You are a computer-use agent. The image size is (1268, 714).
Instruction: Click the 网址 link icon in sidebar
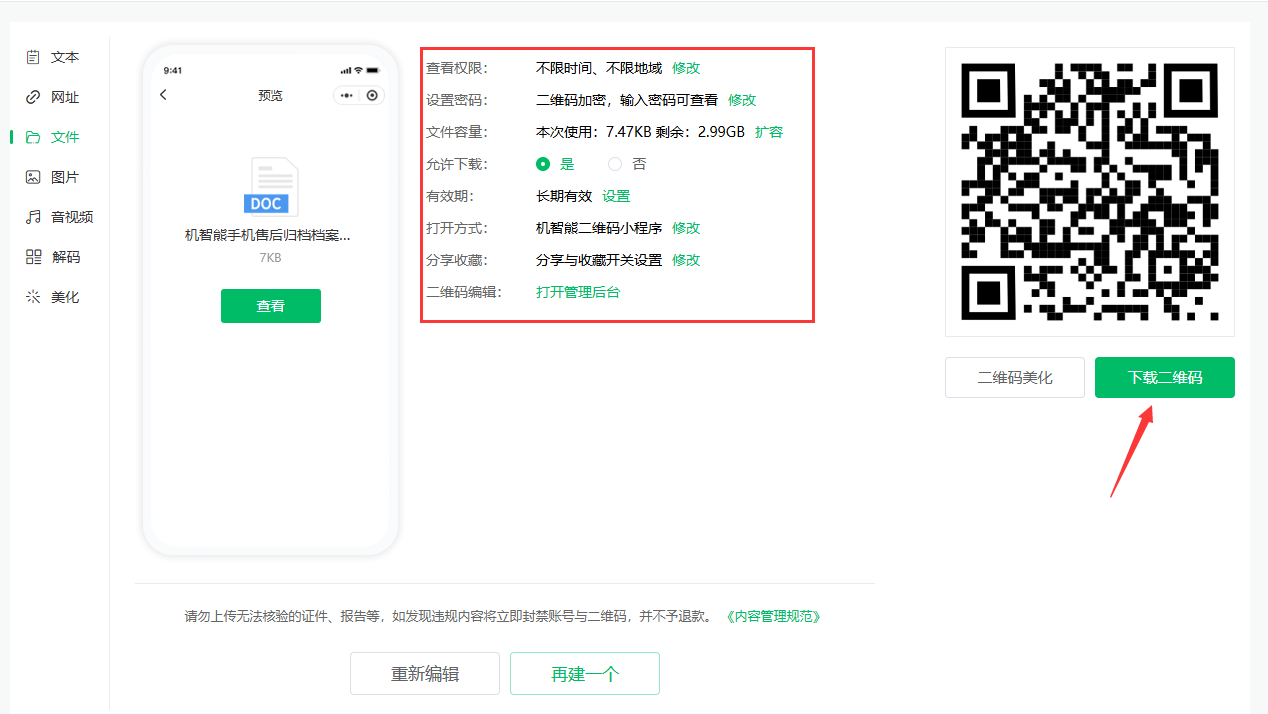point(33,97)
